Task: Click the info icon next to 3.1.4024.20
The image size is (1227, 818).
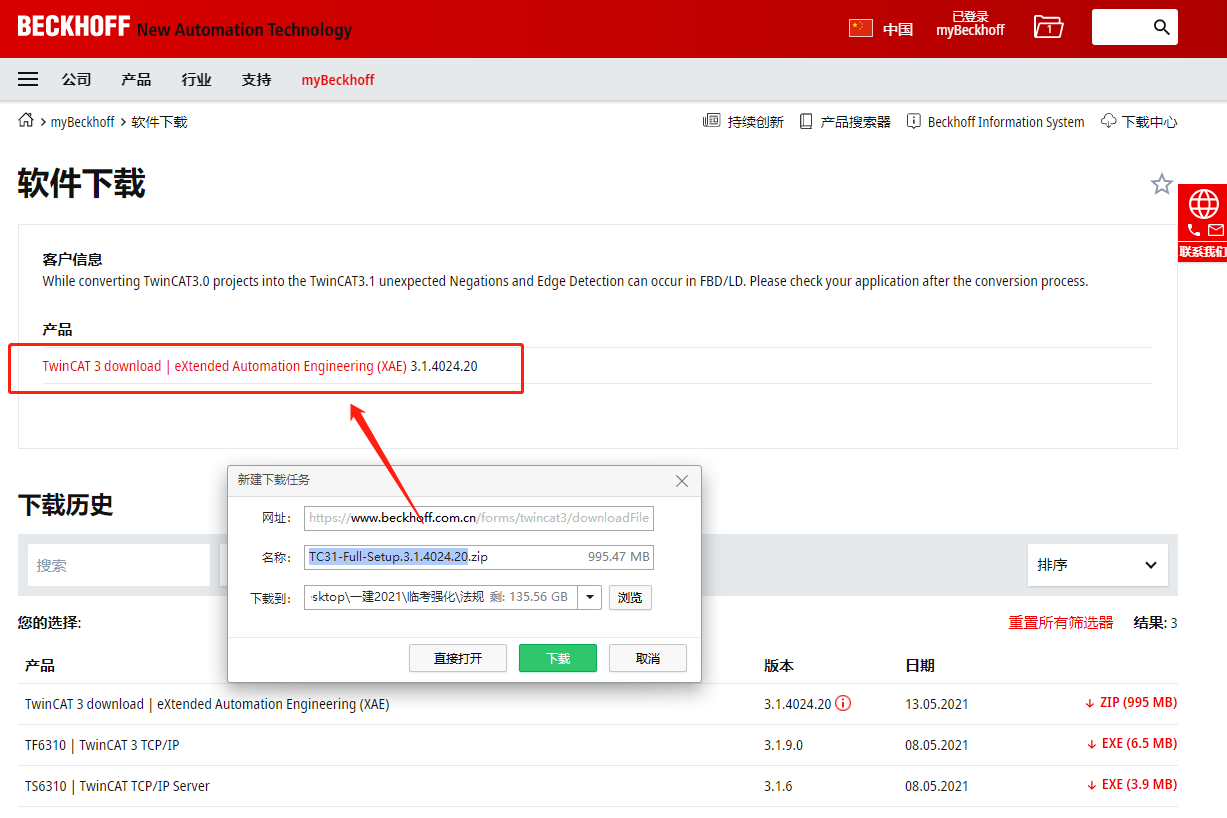Action: click(x=843, y=703)
